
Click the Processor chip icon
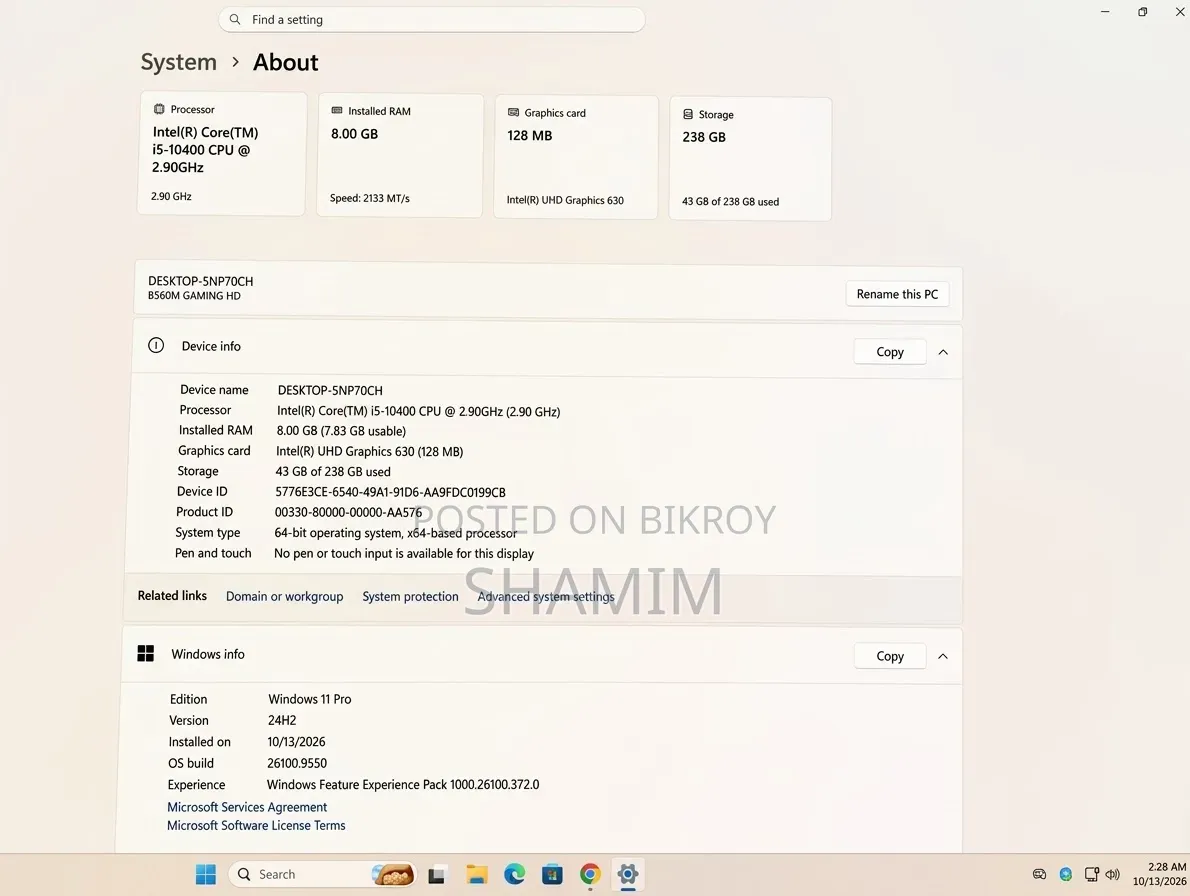(159, 109)
